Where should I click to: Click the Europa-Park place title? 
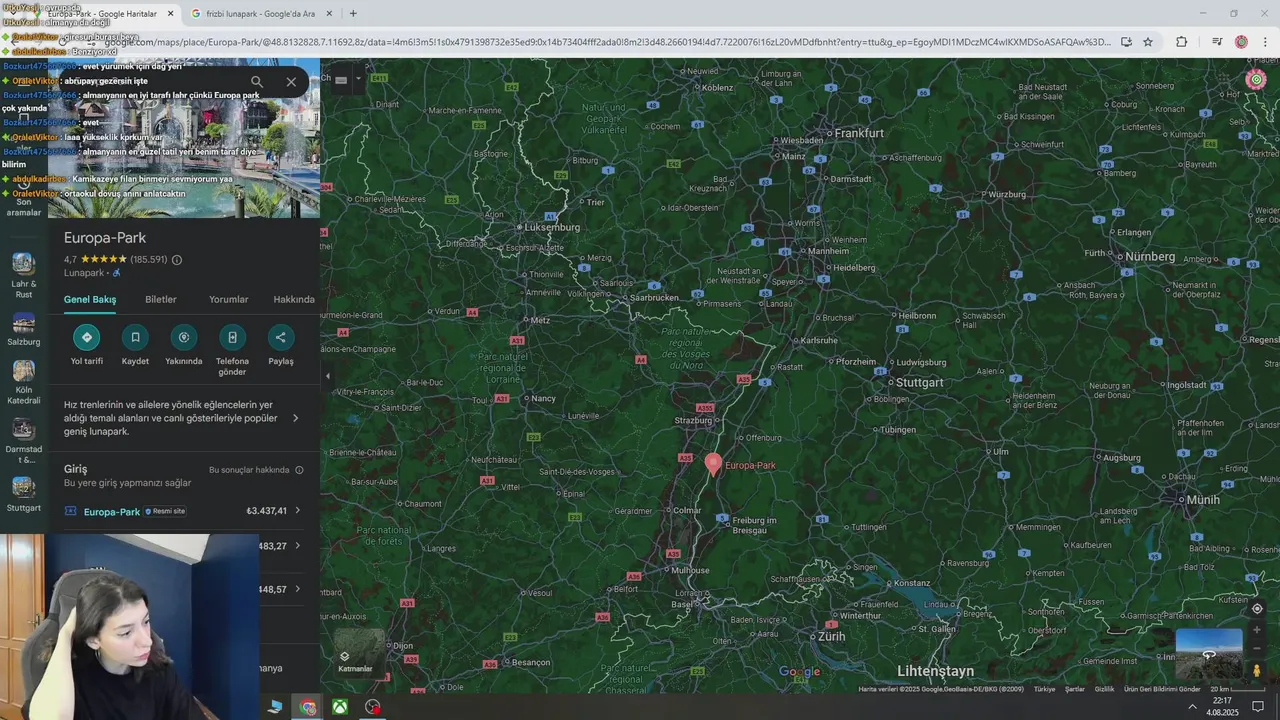105,238
